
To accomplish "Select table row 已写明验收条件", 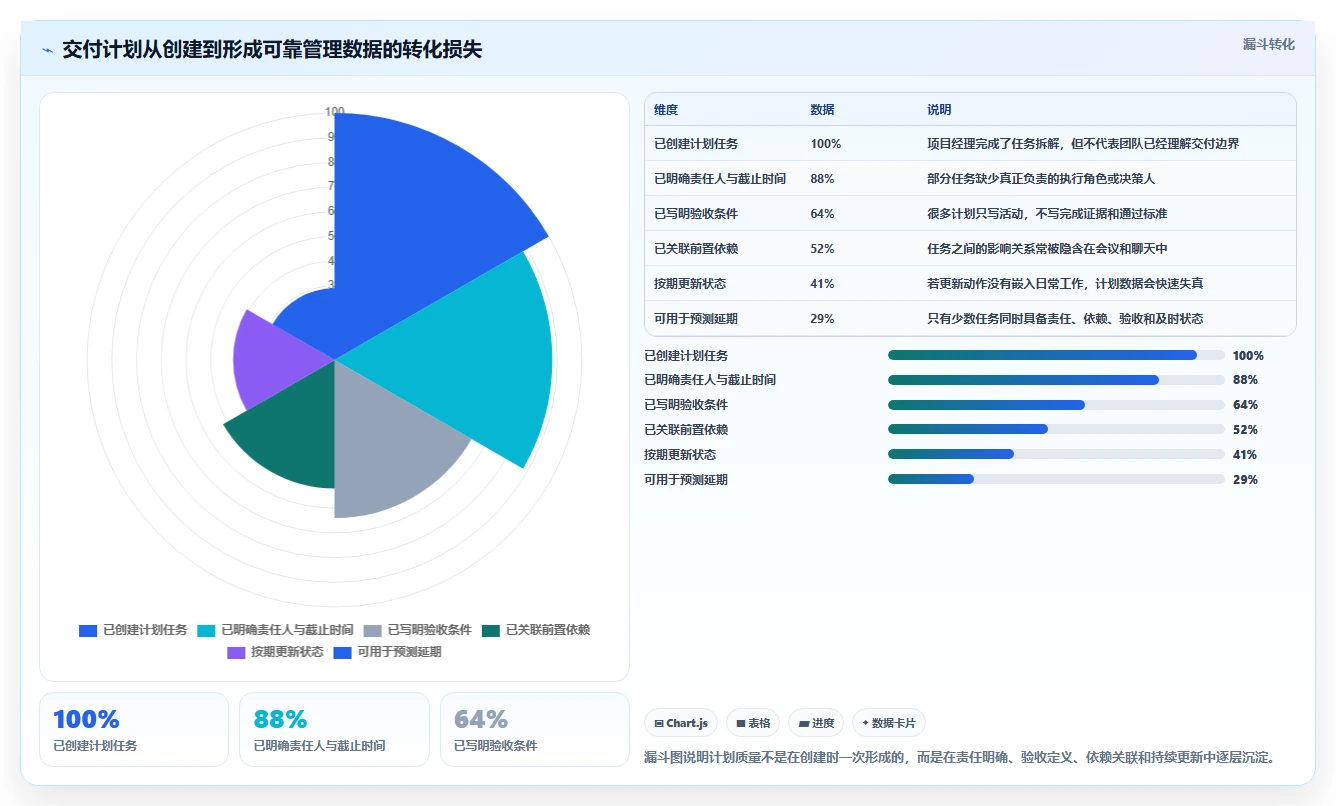I will [970, 213].
